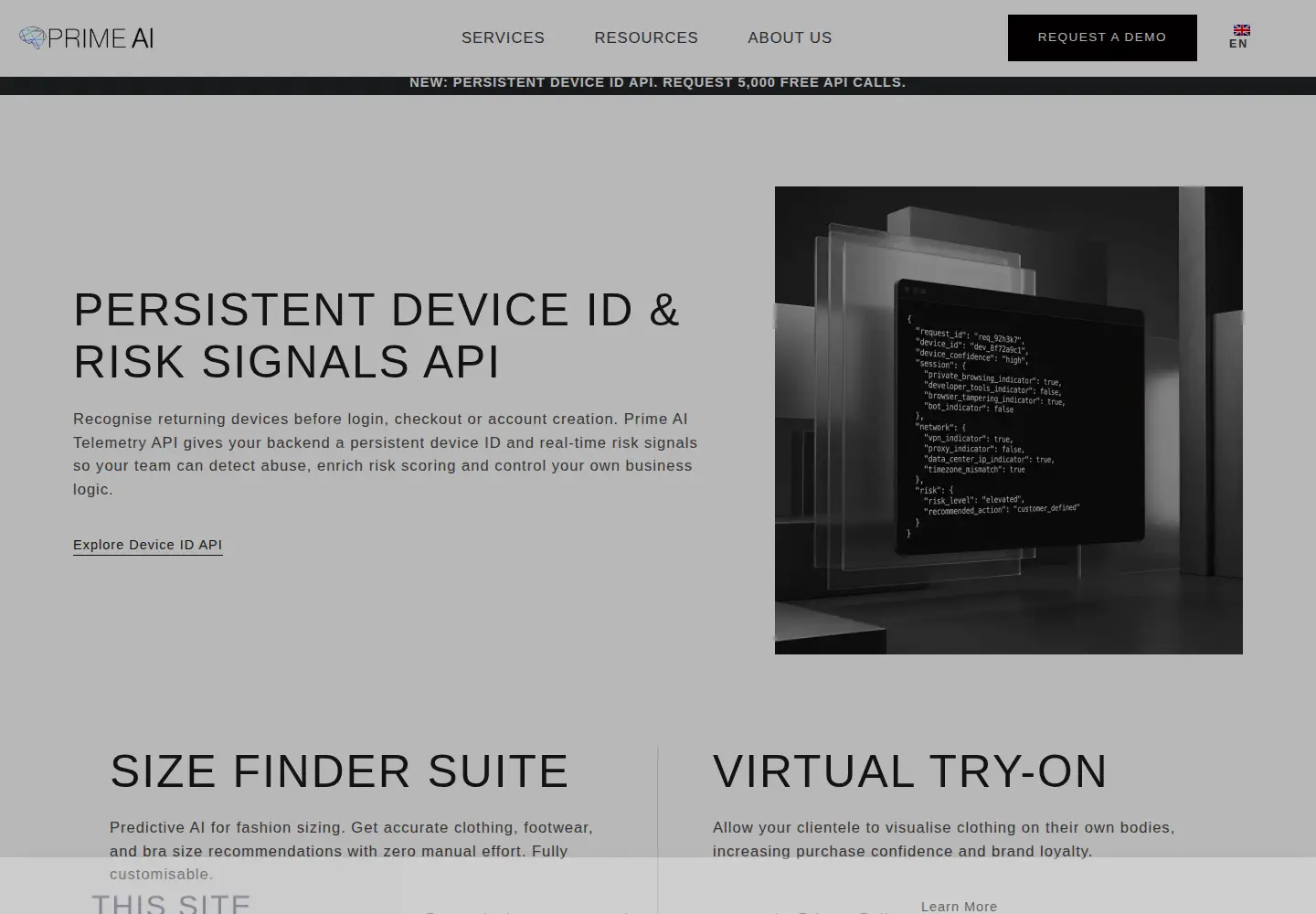Click the Virtual Try-On heading
Viewport: 1316px width, 914px height.
point(910,771)
